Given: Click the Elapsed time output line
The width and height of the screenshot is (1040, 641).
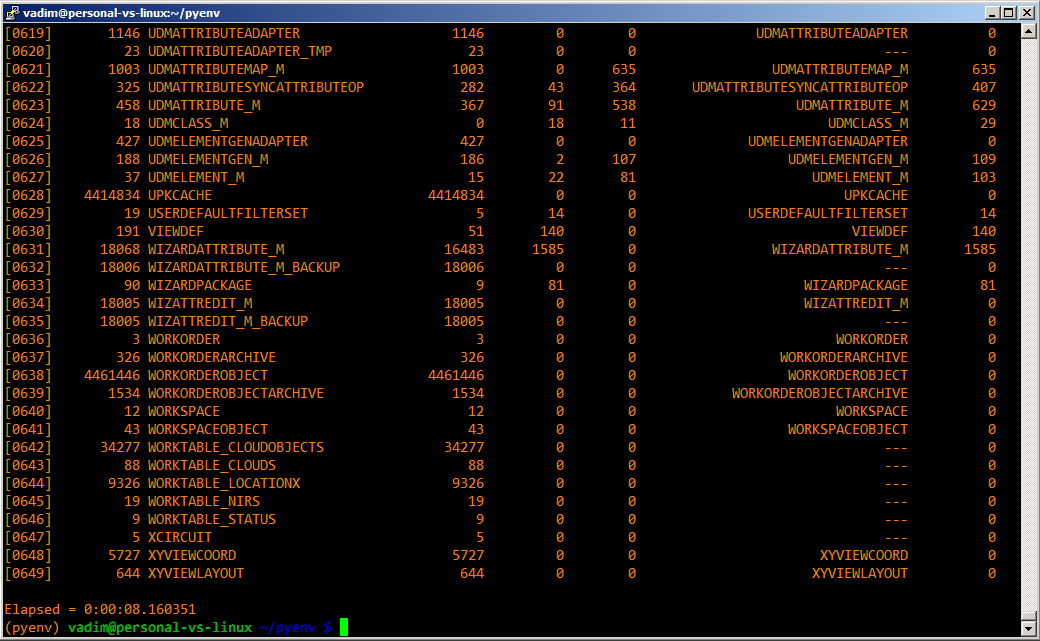Looking at the screenshot, I should 100,609.
